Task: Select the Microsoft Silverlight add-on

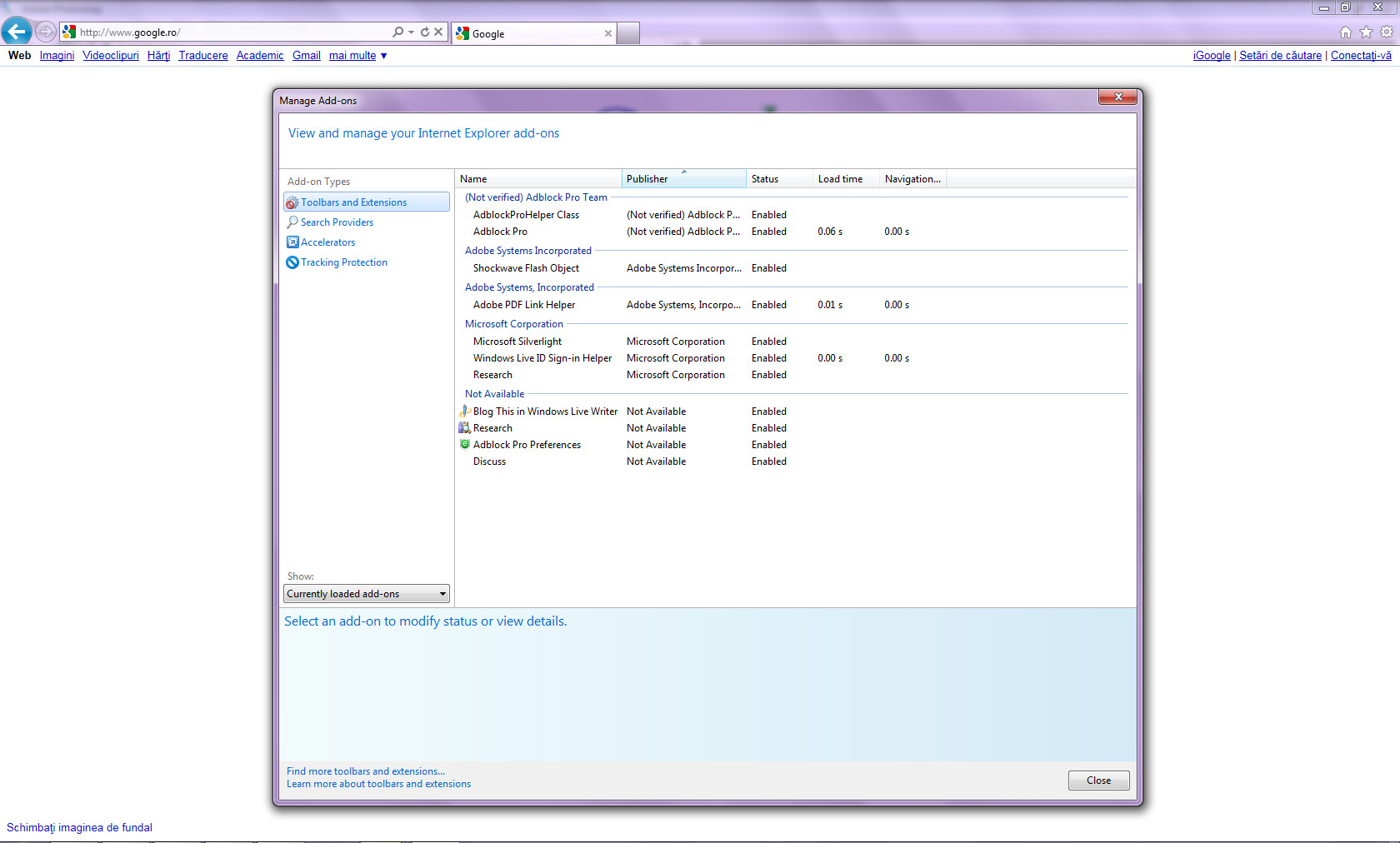Action: point(792,342)
